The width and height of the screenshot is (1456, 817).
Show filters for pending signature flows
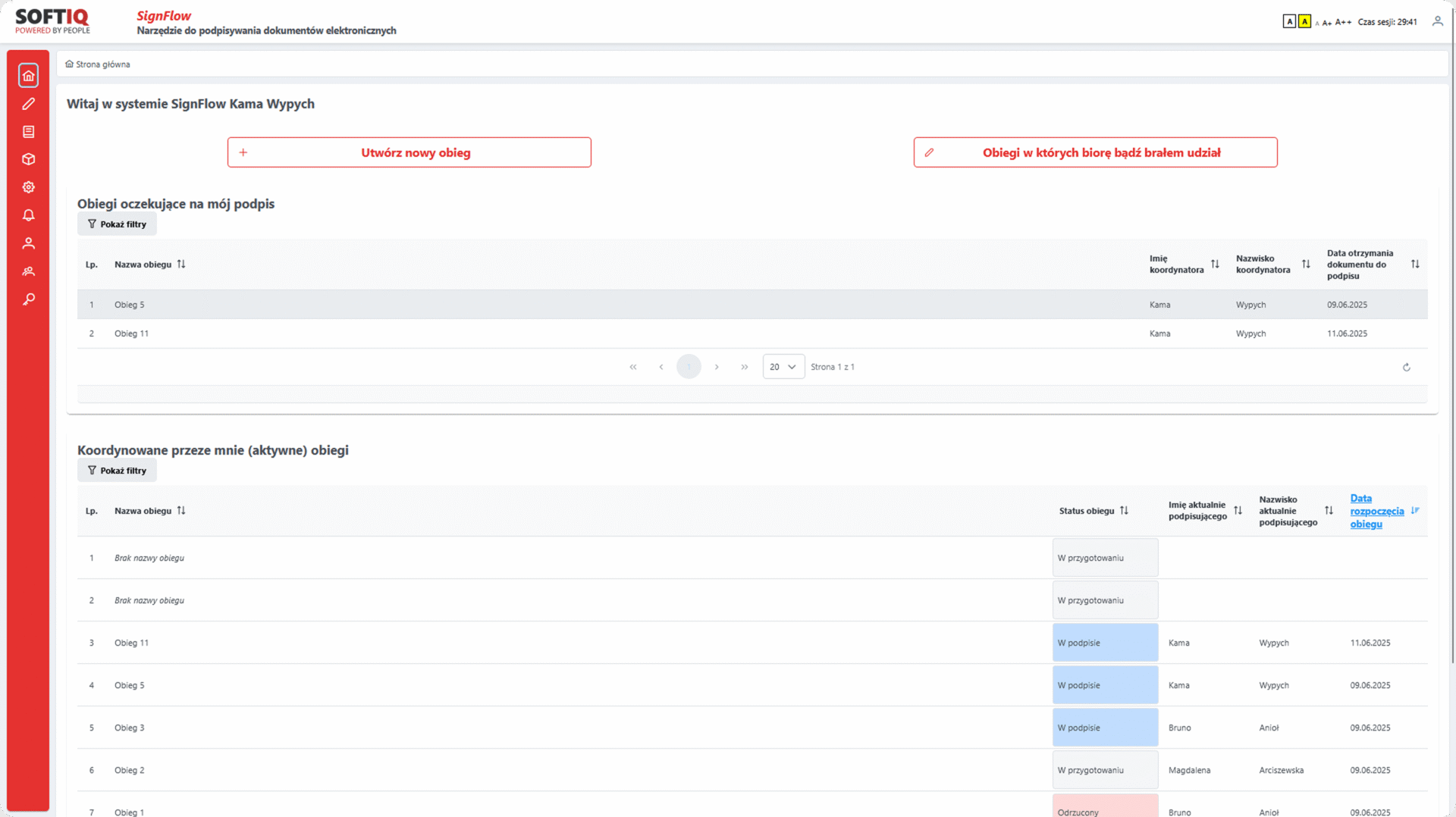point(117,224)
